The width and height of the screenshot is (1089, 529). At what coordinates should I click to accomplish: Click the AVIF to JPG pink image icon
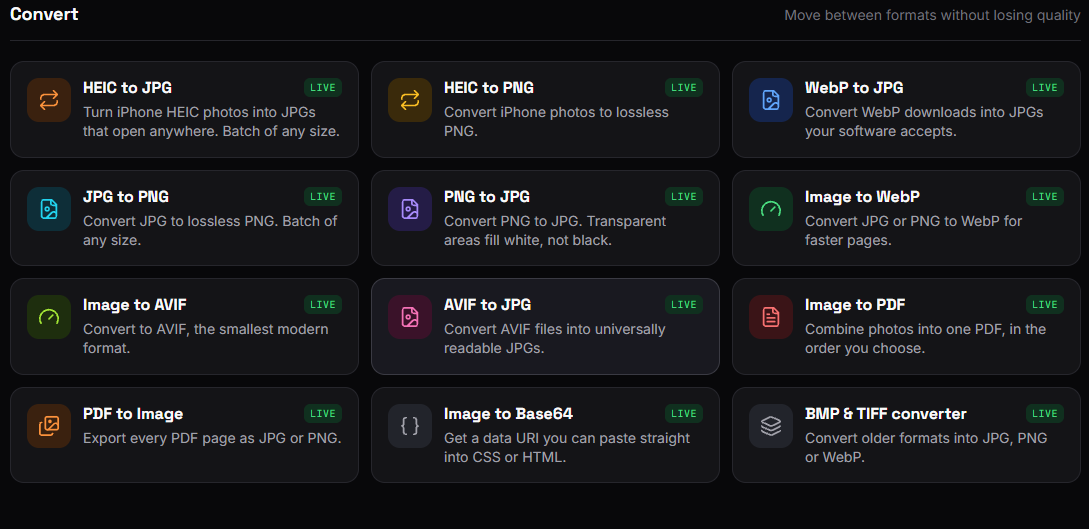[x=410, y=317]
